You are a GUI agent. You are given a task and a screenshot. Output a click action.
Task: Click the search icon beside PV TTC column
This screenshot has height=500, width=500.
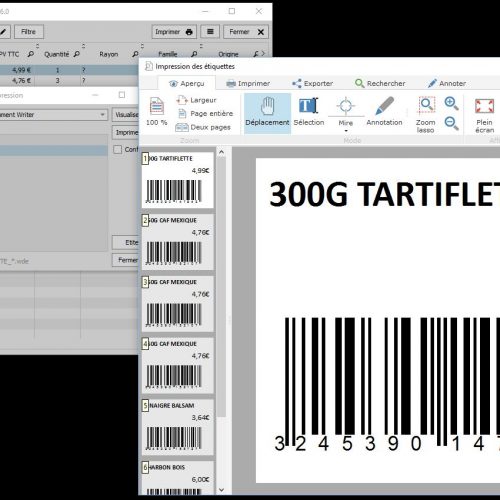(x=31, y=54)
